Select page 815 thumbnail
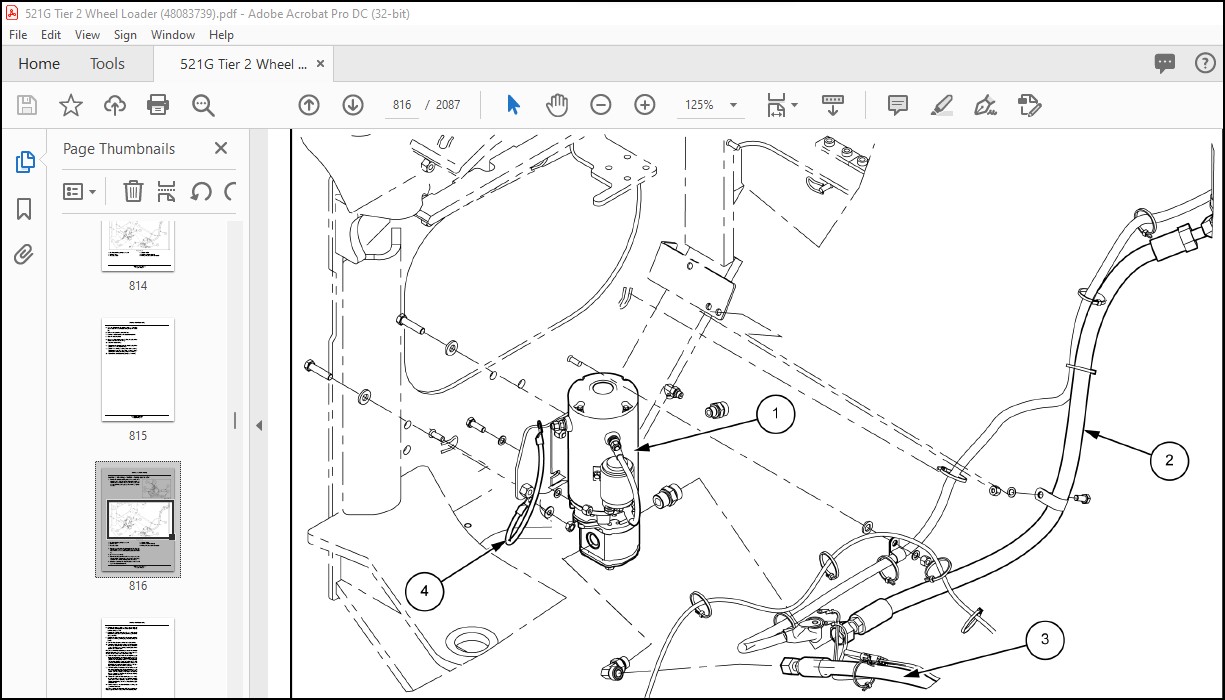The image size is (1225, 700). [x=138, y=370]
